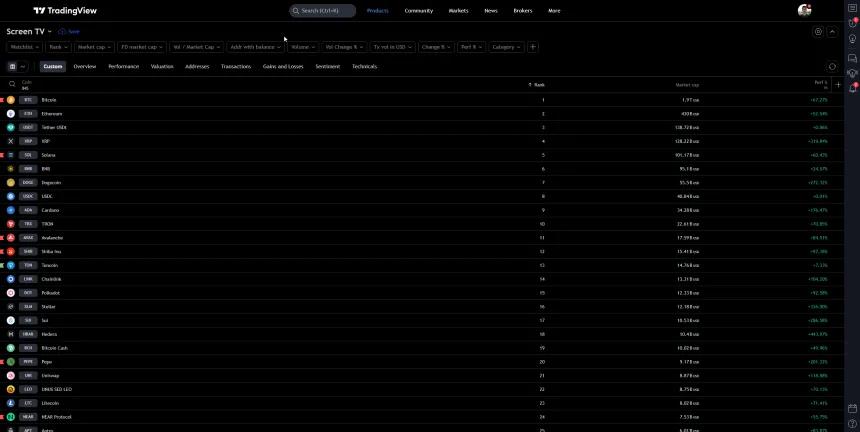Click the Cardano coin logo
Viewport: 860px width, 432px height.
click(10, 210)
